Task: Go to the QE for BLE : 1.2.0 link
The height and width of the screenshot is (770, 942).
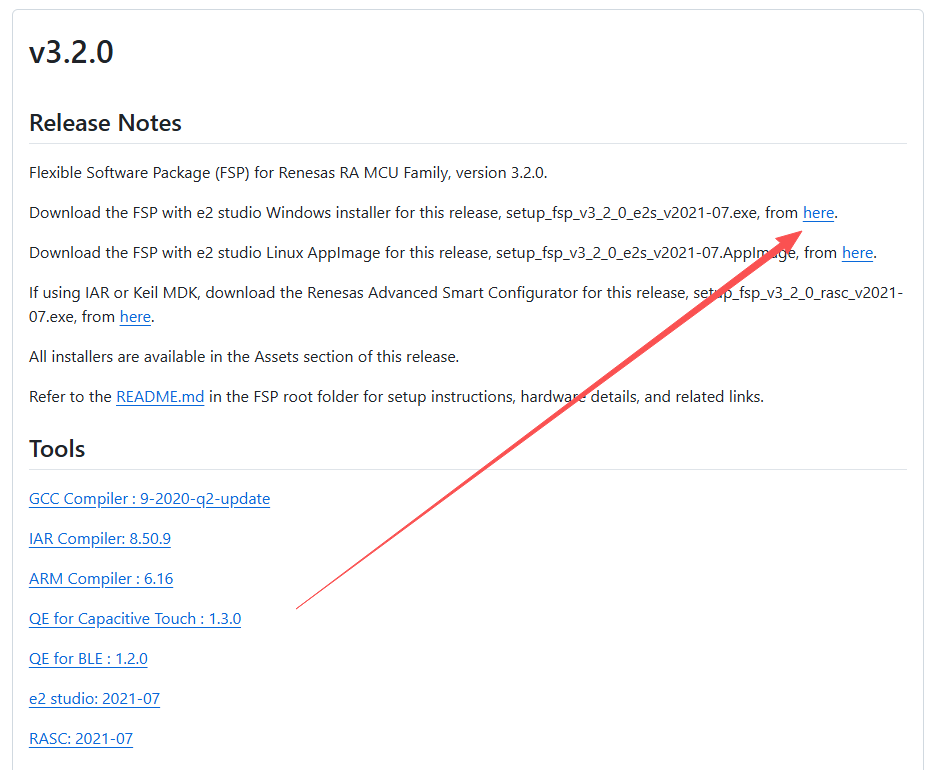Action: (x=88, y=659)
